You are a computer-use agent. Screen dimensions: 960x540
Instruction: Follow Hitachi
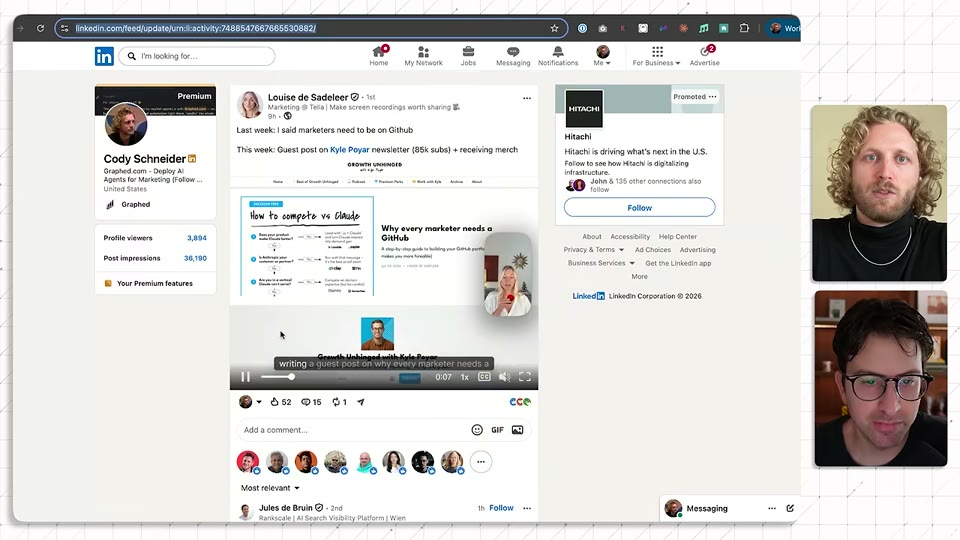point(639,208)
